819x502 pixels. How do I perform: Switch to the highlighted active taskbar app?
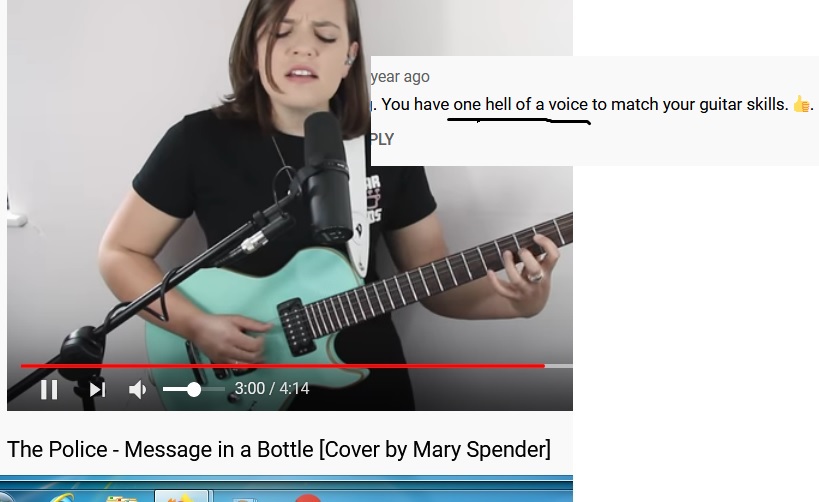click(x=181, y=496)
